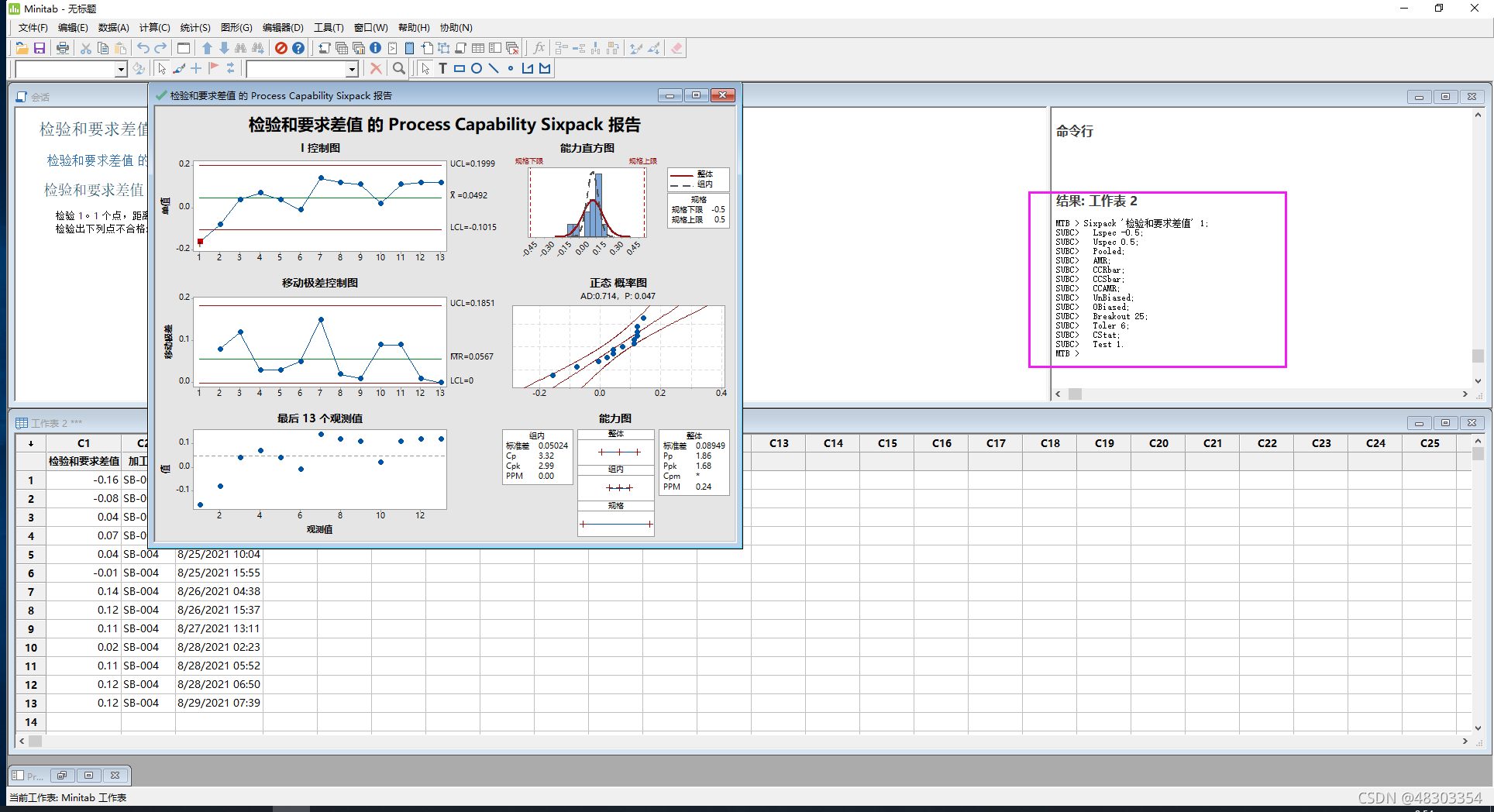Select the magnifier zoom tool

pos(399,69)
